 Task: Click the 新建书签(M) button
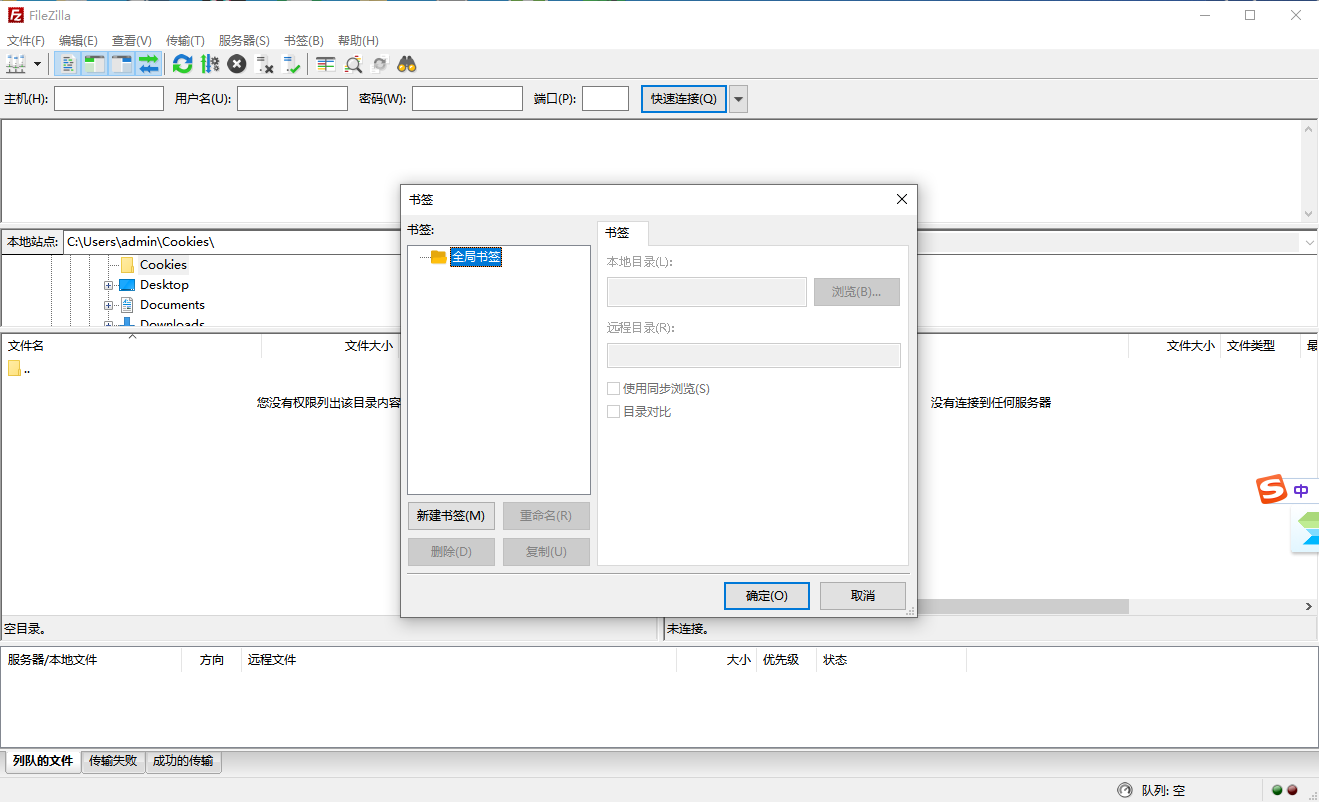[451, 515]
